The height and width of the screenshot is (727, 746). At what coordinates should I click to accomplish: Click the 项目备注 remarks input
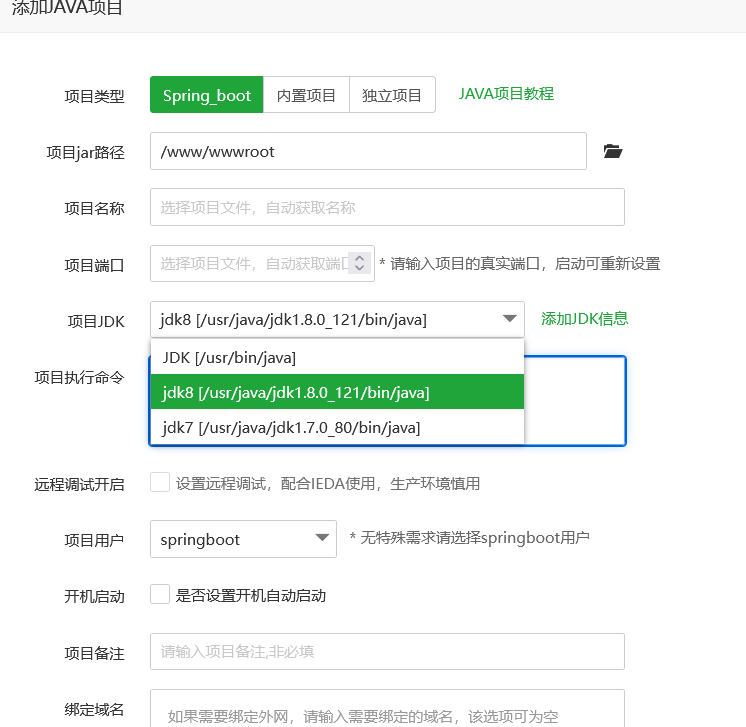tap(387, 651)
